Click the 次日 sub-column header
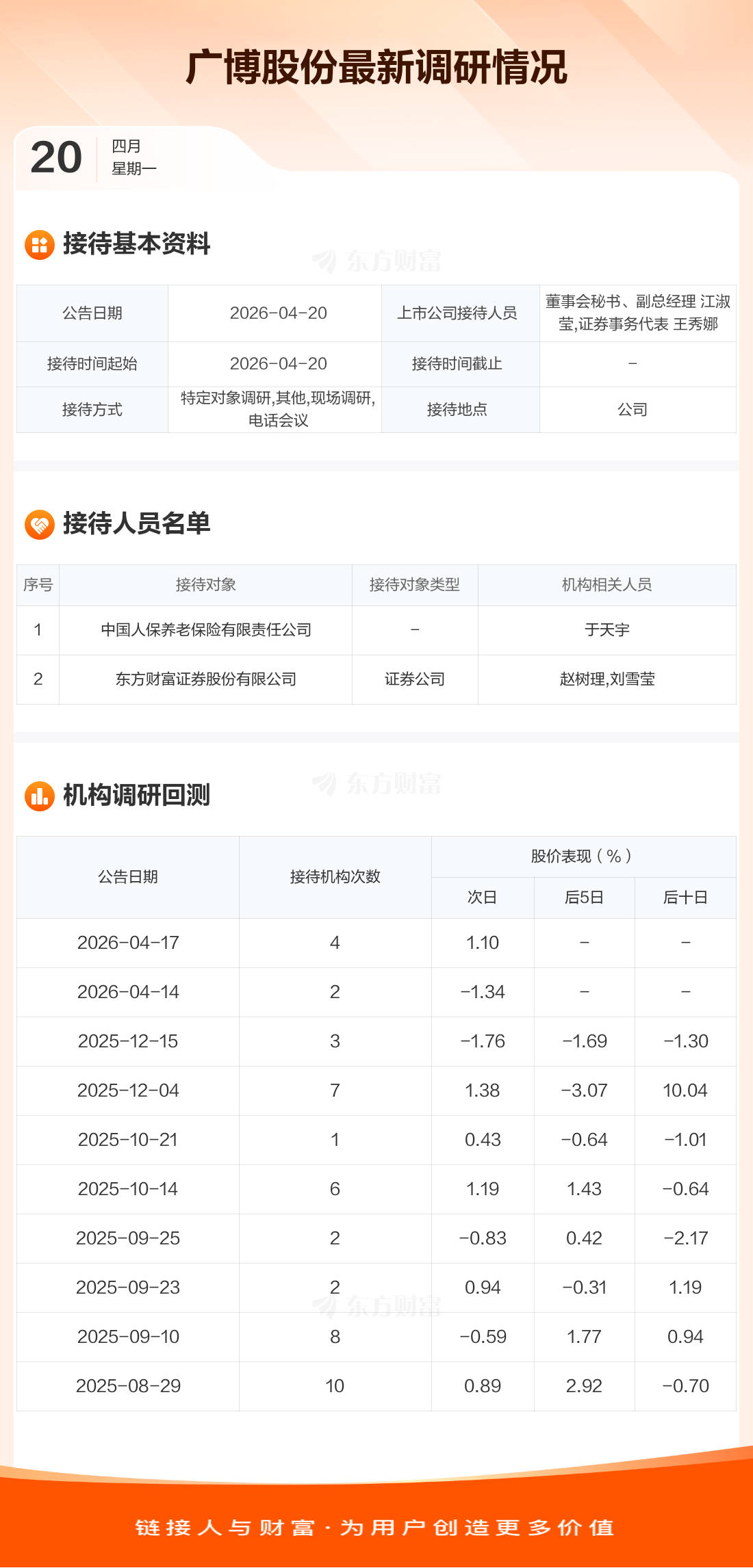 click(x=483, y=898)
